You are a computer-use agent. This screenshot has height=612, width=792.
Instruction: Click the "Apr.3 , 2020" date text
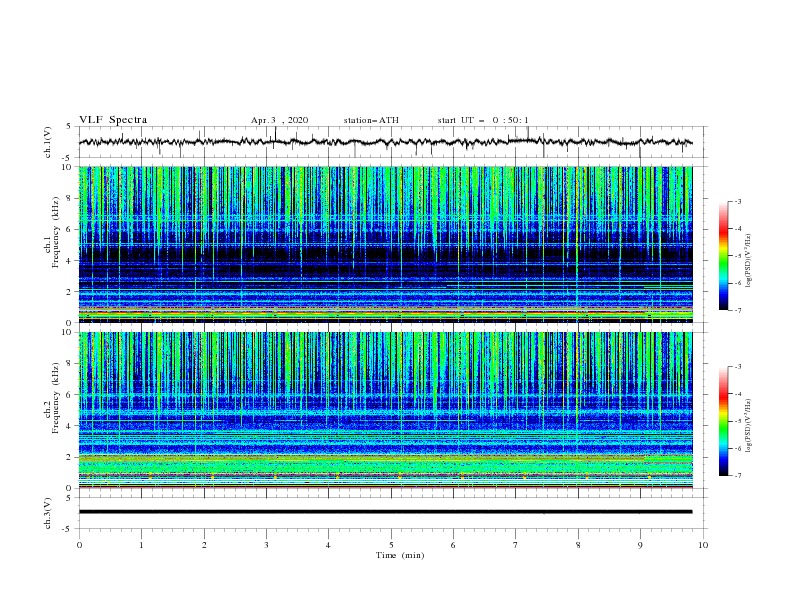point(279,120)
